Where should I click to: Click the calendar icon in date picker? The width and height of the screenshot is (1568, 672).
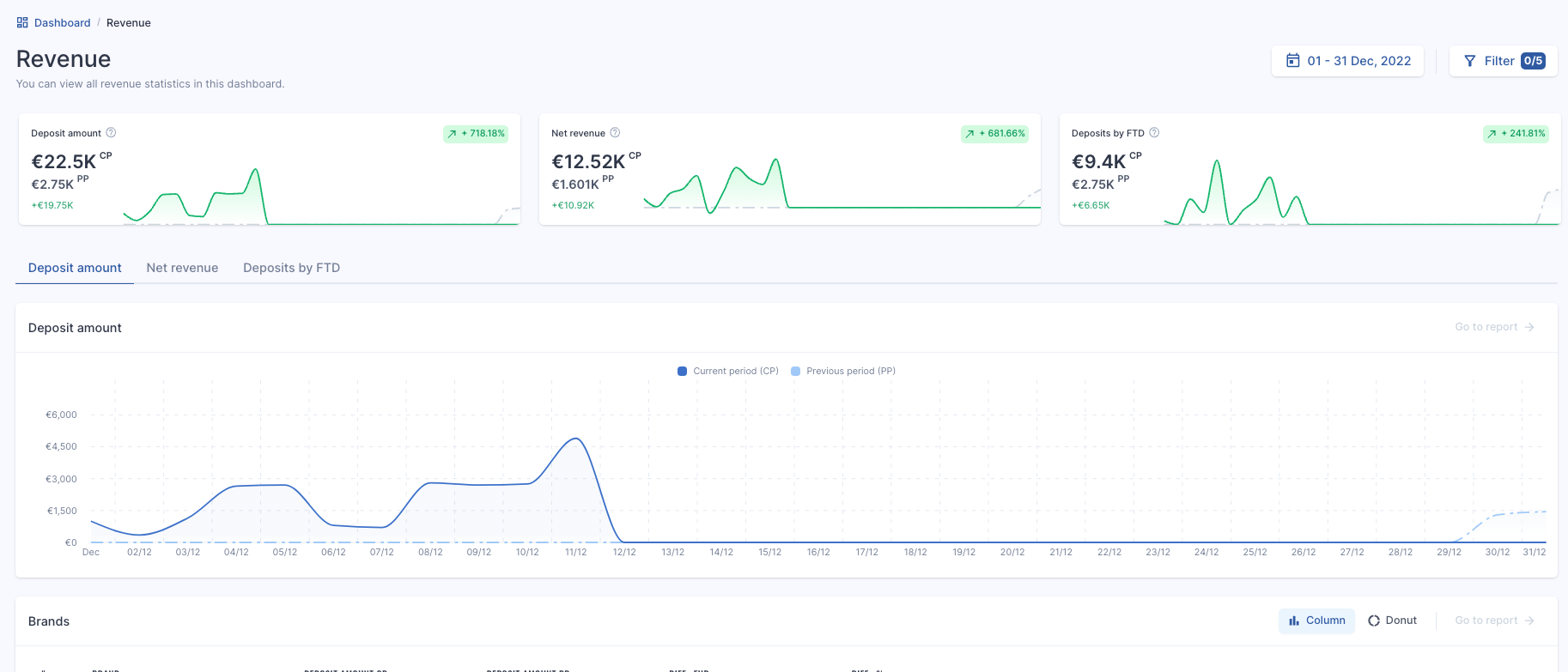pos(1292,61)
